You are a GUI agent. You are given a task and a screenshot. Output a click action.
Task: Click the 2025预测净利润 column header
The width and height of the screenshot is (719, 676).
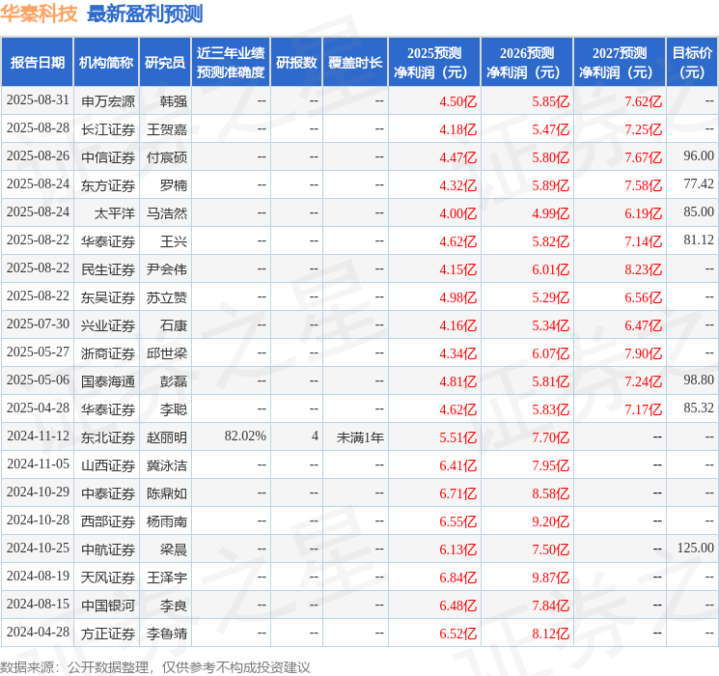pyautogui.click(x=434, y=62)
